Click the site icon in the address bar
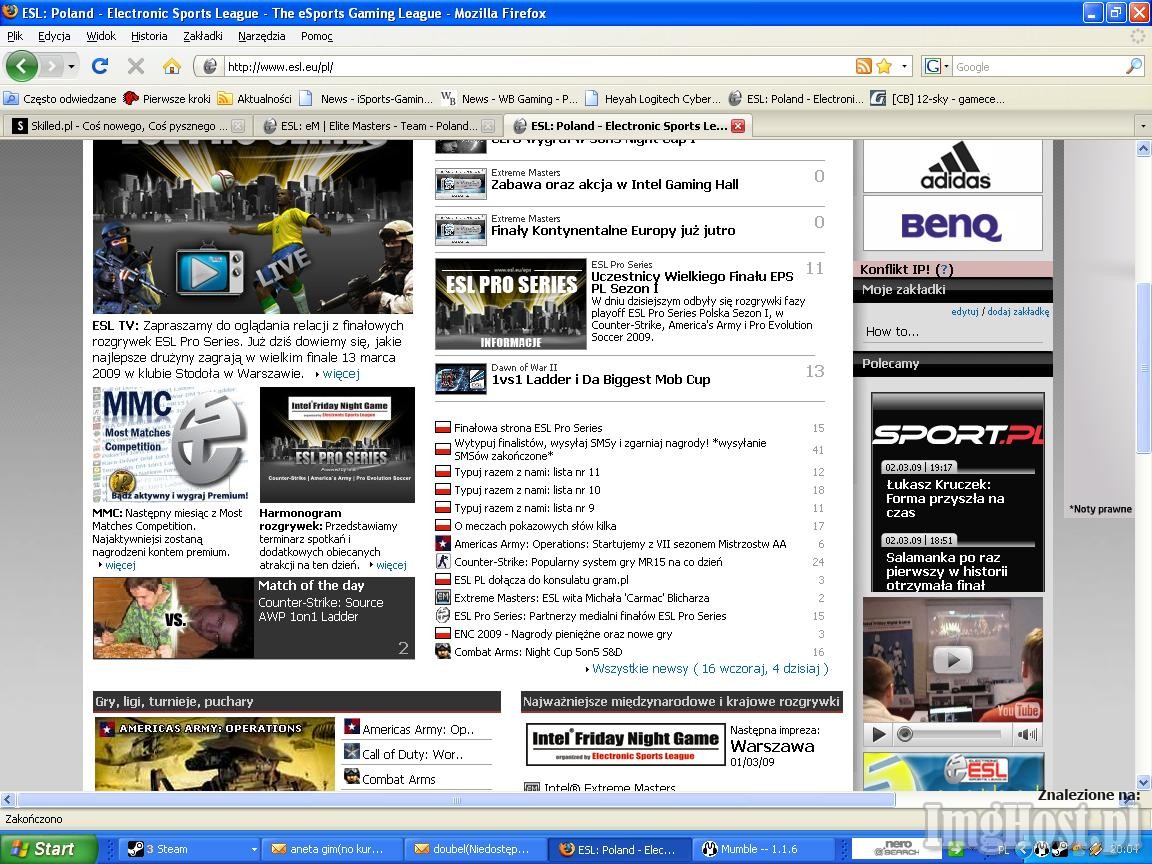Image resolution: width=1152 pixels, height=864 pixels. [210, 67]
